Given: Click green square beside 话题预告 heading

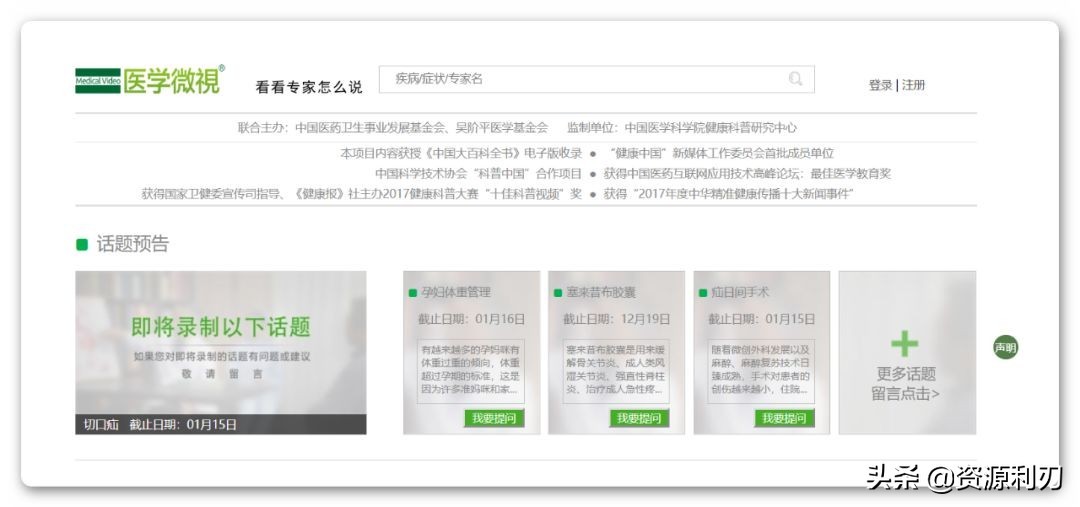Looking at the screenshot, I should (x=82, y=245).
